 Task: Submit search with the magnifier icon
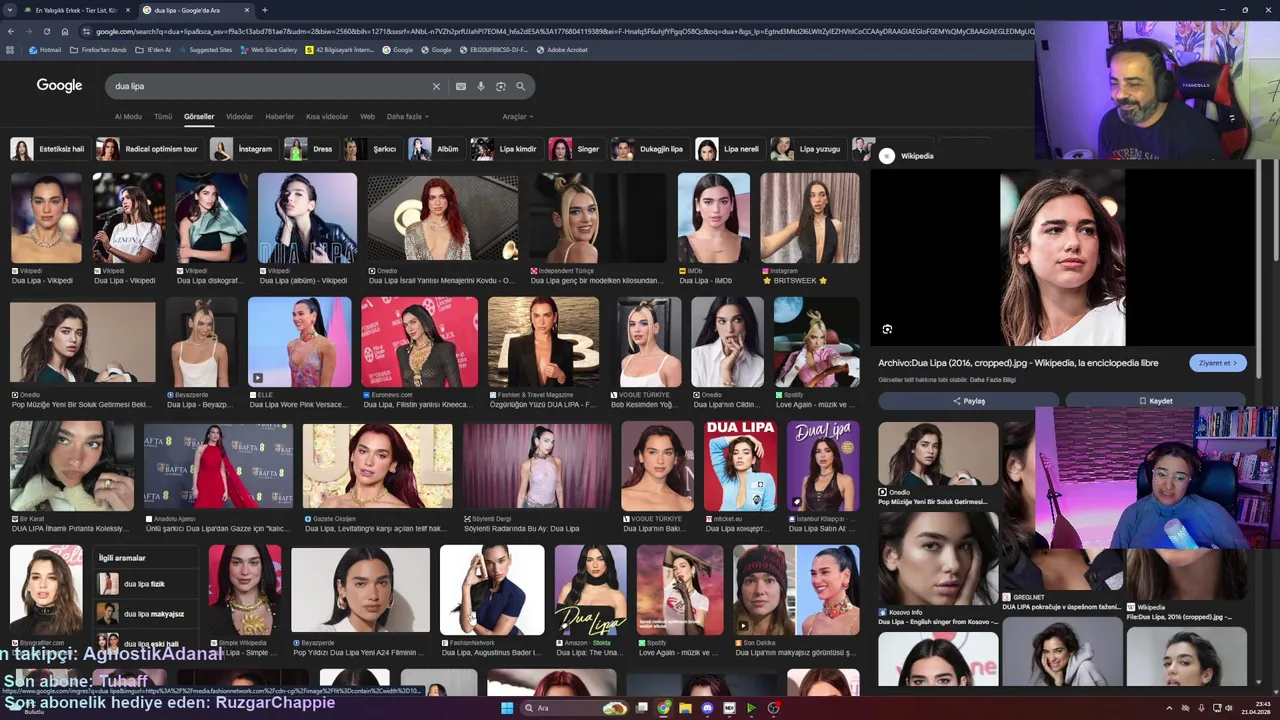pyautogui.click(x=521, y=87)
